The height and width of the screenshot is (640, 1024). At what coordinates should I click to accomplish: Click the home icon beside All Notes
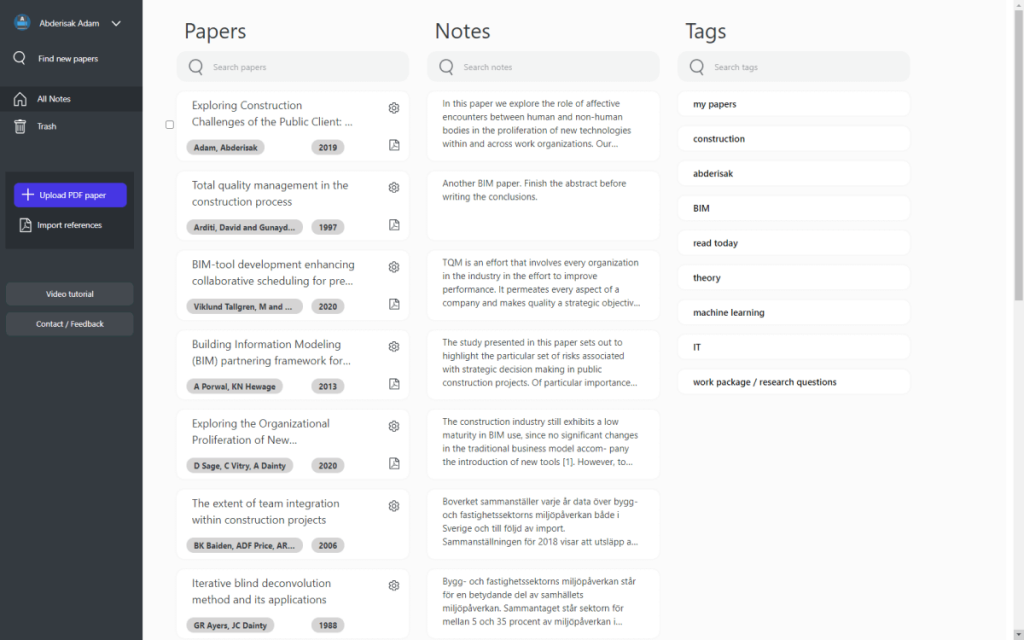pos(20,99)
